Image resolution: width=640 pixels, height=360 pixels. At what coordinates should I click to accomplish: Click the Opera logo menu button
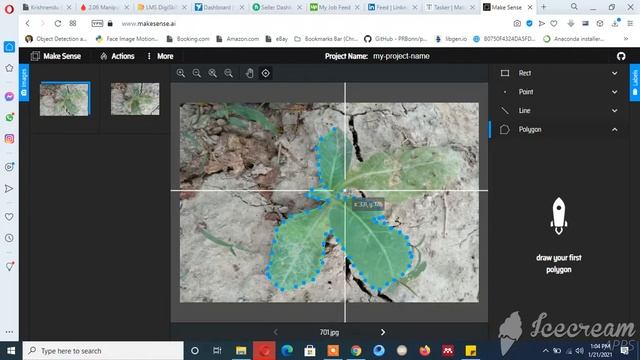9,9
